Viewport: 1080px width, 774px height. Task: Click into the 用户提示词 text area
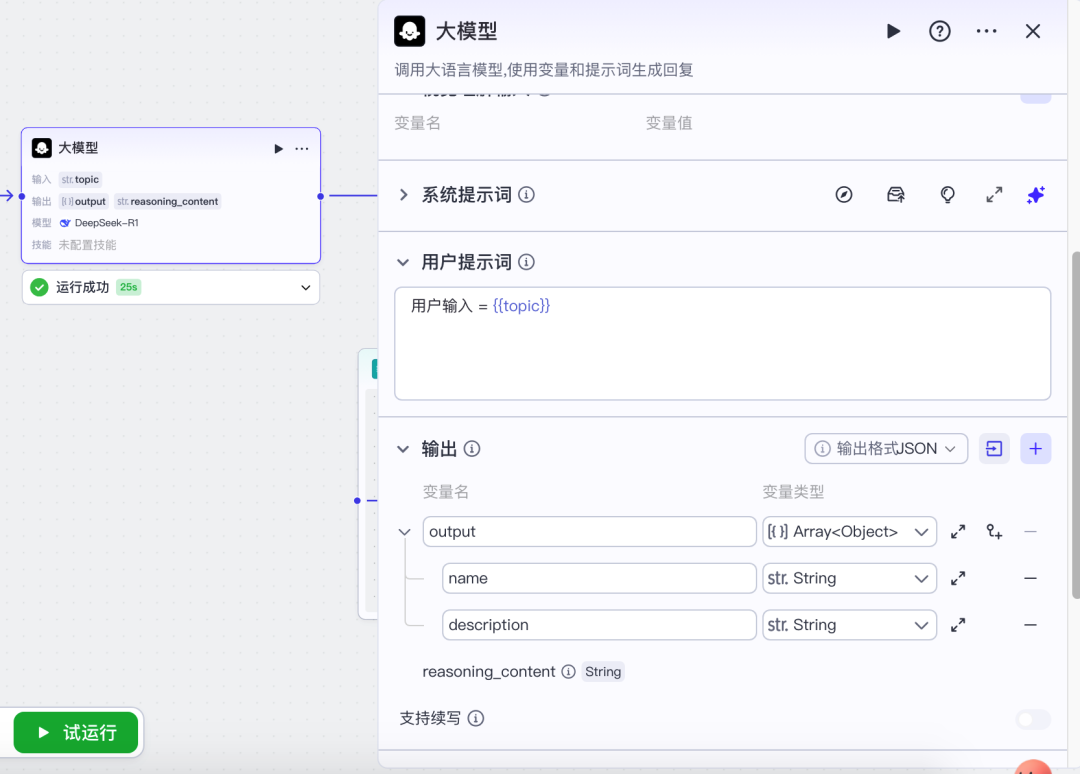[723, 344]
